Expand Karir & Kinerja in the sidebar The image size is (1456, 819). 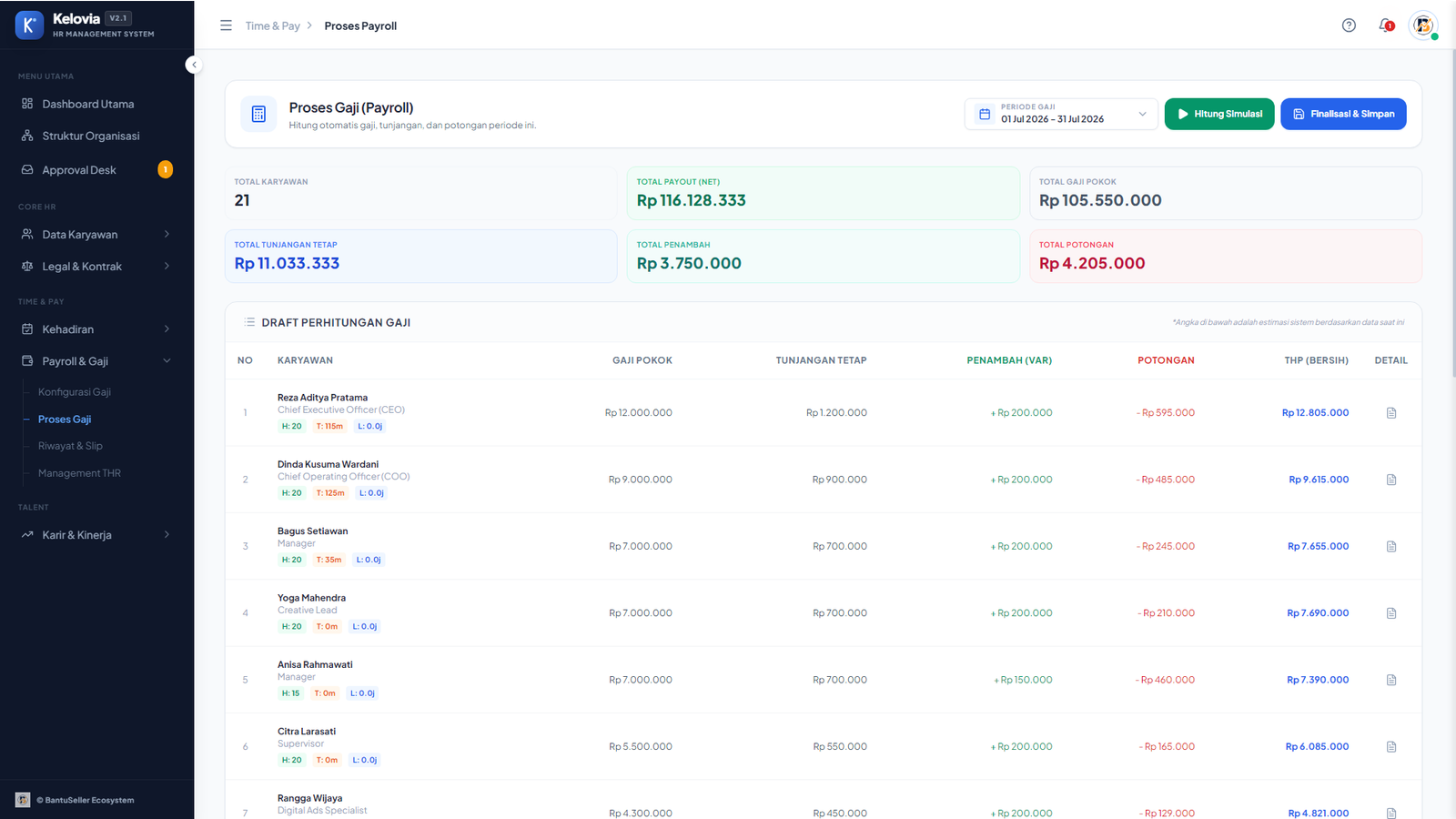coord(96,535)
